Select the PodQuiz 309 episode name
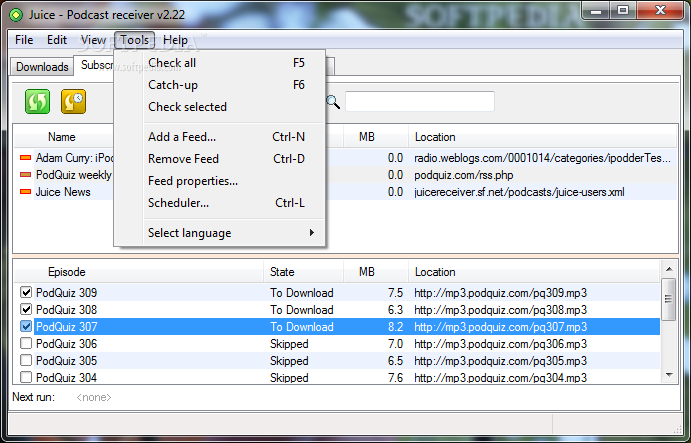The image size is (691, 443). click(67, 293)
